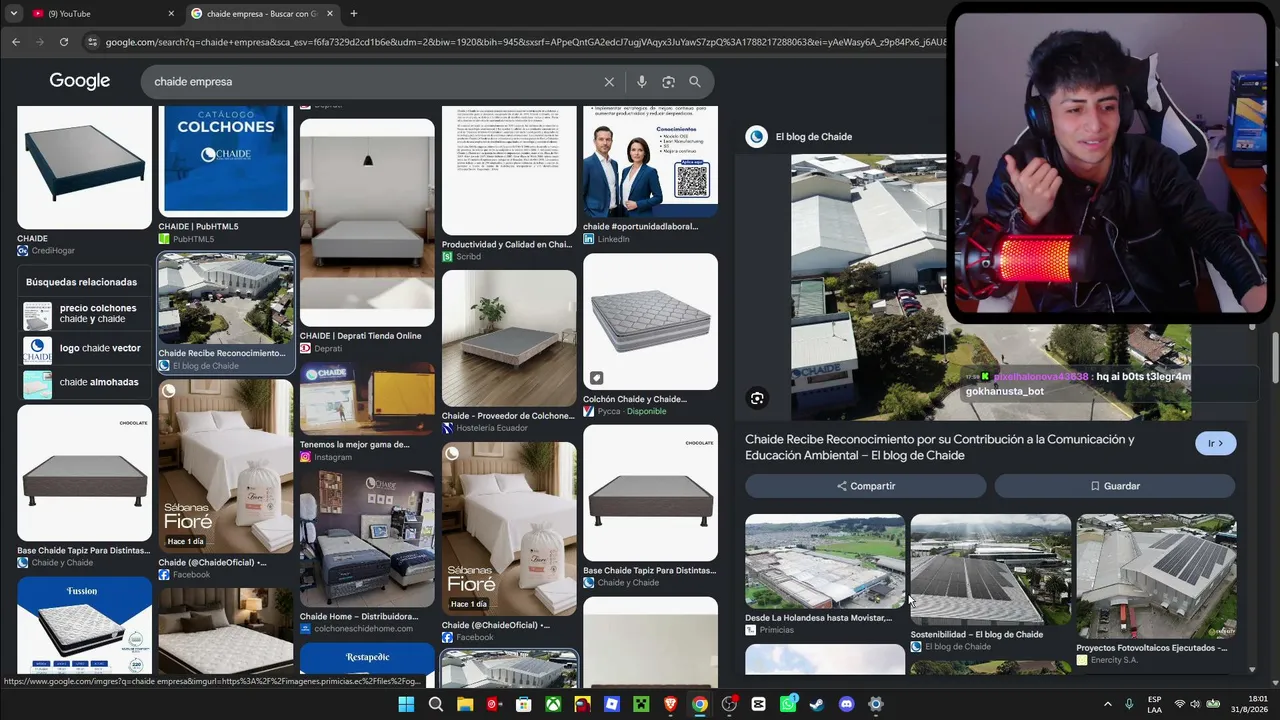Launch Roblox from taskbar
The image size is (1280, 720).
[x=611, y=704]
